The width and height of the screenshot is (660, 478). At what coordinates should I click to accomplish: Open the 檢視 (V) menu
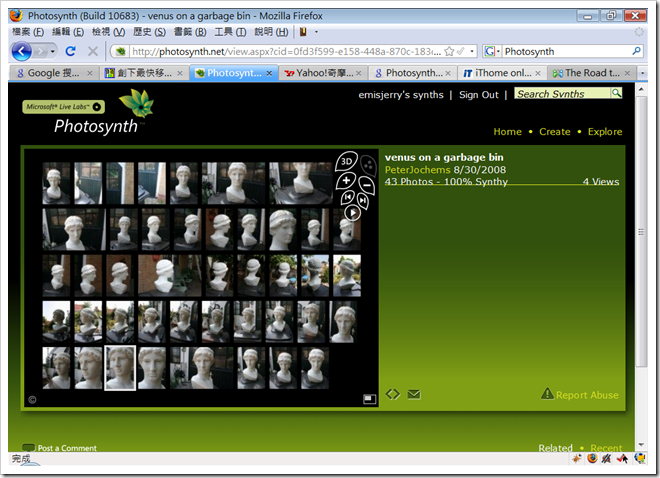[x=108, y=32]
